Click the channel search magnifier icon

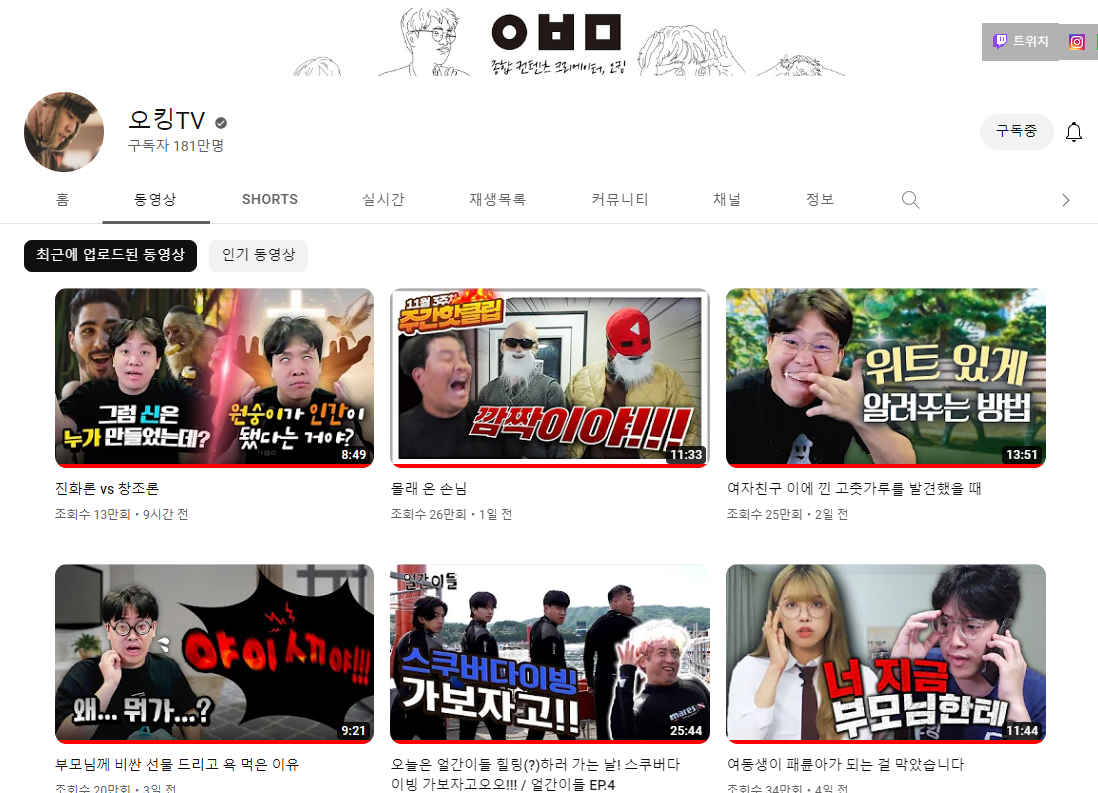(910, 200)
